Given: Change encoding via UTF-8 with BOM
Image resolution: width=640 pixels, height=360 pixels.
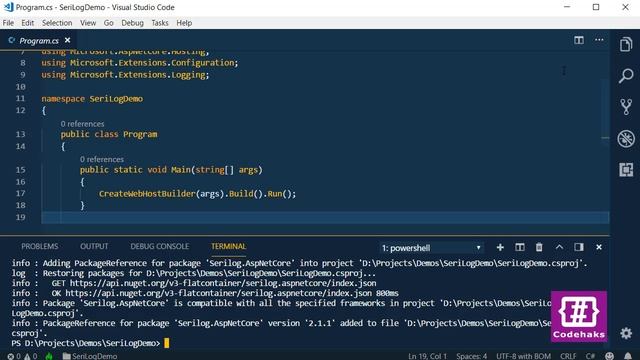Looking at the screenshot, I should [523, 356].
